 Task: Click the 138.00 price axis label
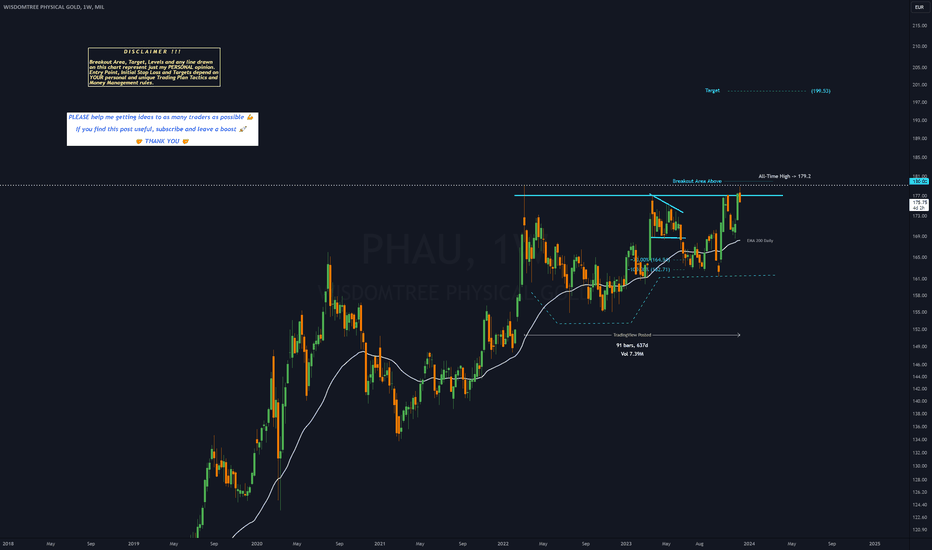920,413
